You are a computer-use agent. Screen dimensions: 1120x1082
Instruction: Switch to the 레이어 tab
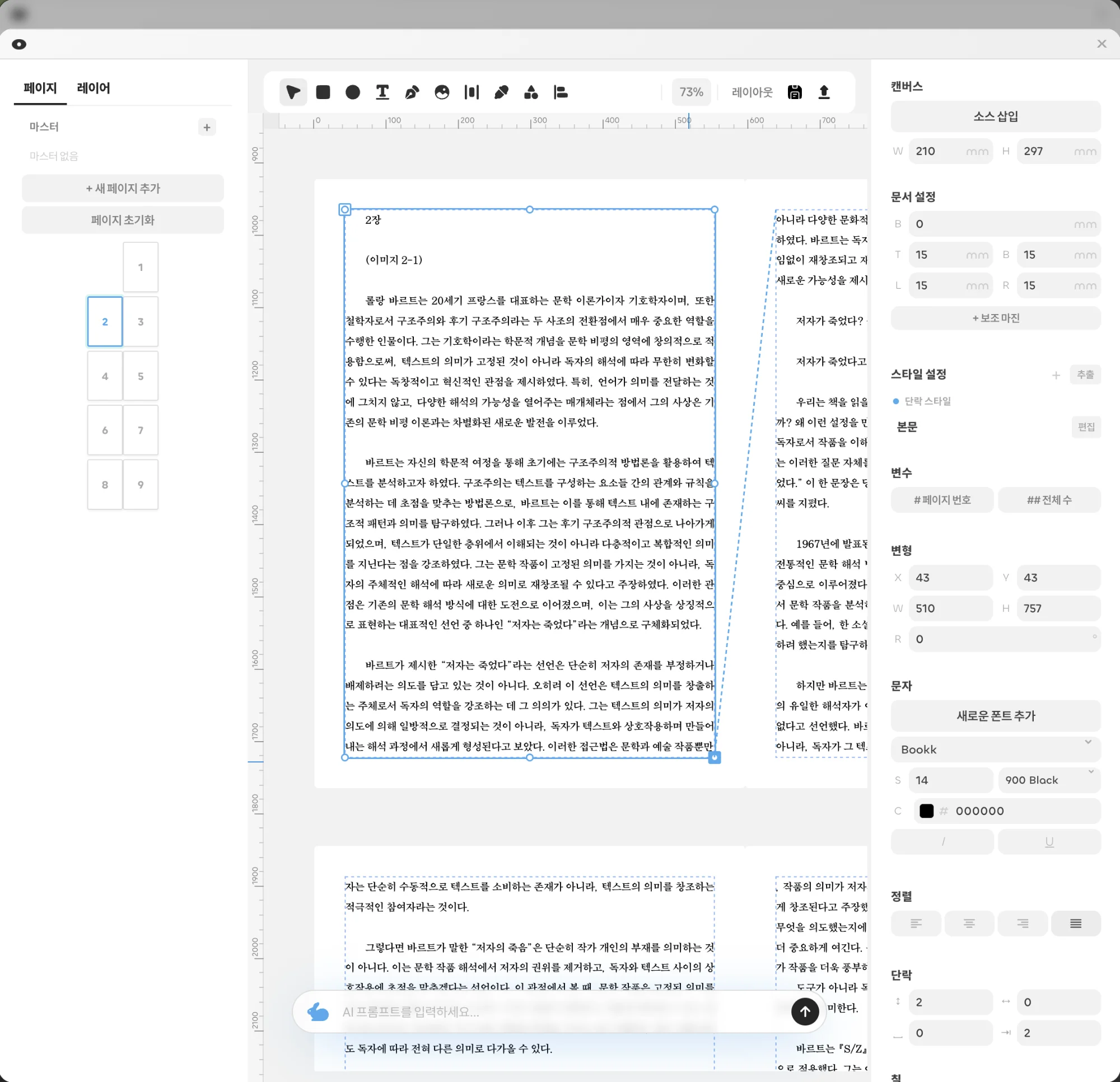pos(93,88)
